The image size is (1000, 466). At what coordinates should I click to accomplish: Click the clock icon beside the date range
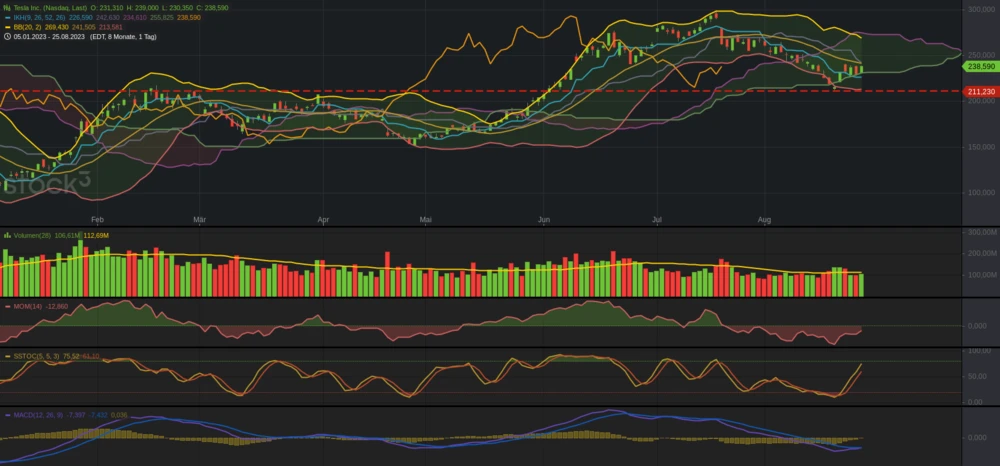click(x=7, y=35)
